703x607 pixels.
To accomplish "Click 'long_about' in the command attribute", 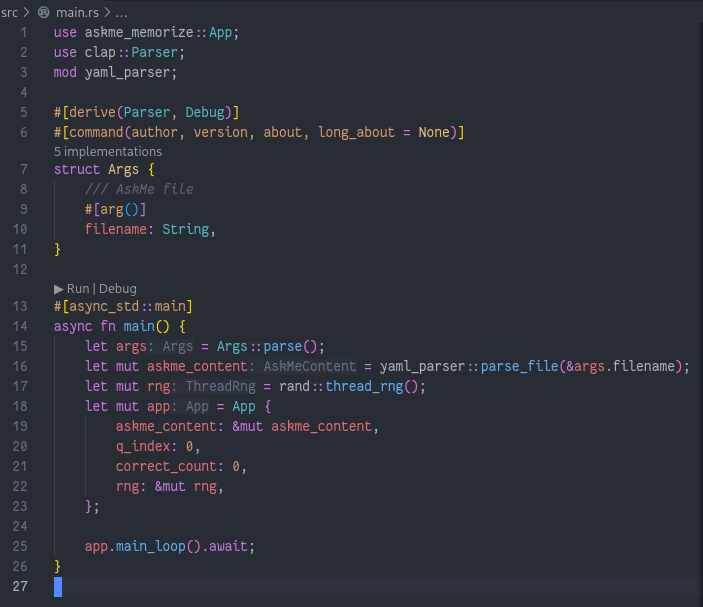I will pos(356,133).
